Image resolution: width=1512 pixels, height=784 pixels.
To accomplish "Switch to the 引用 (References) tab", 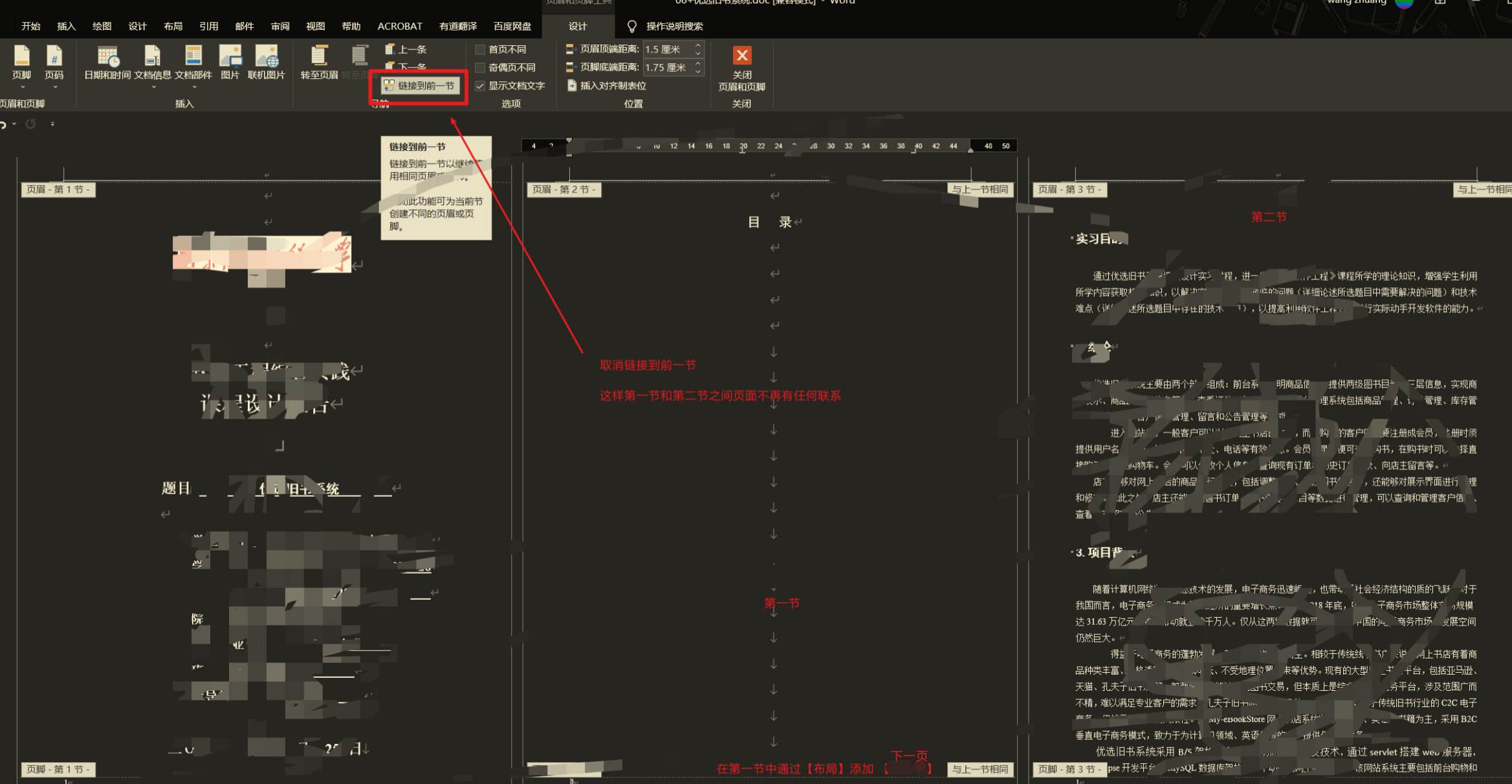I will pos(208,26).
